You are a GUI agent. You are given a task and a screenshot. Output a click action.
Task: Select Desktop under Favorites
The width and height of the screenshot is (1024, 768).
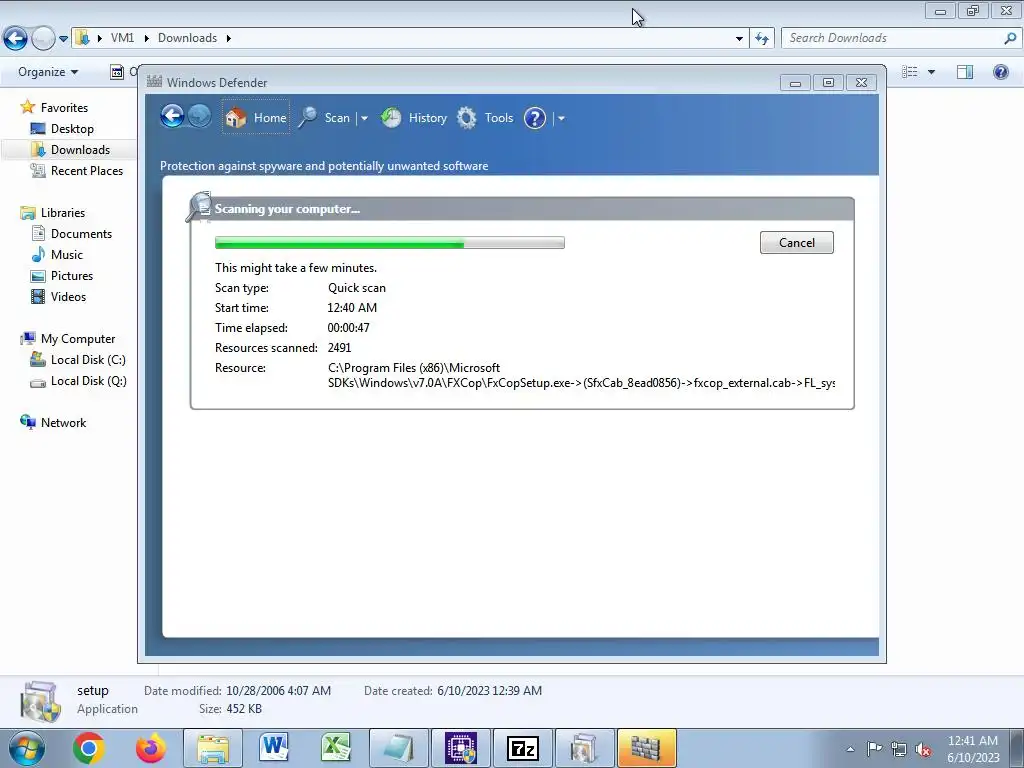[72, 129]
